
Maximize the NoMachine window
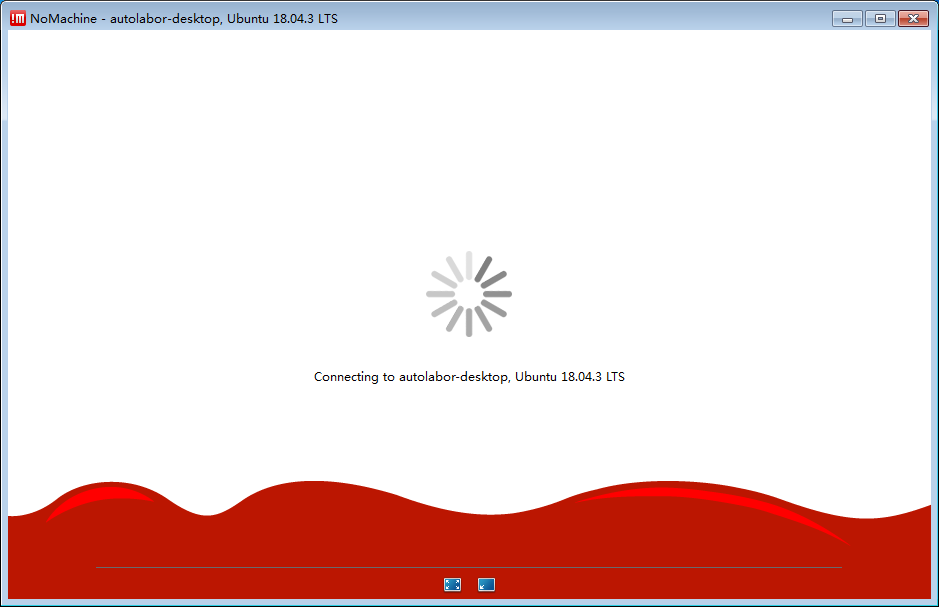click(879, 18)
